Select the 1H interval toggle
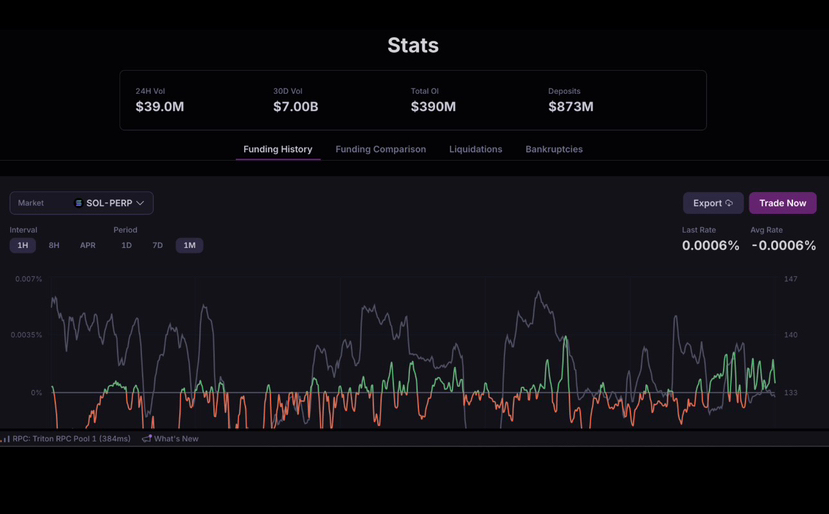 (23, 245)
